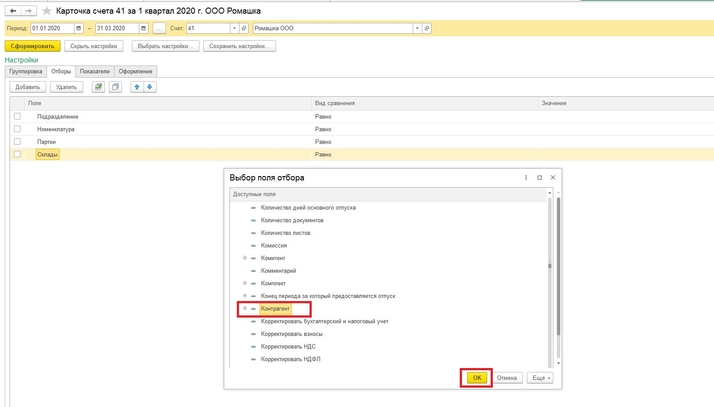Enable the Подразделение filter checkbox

17,117
